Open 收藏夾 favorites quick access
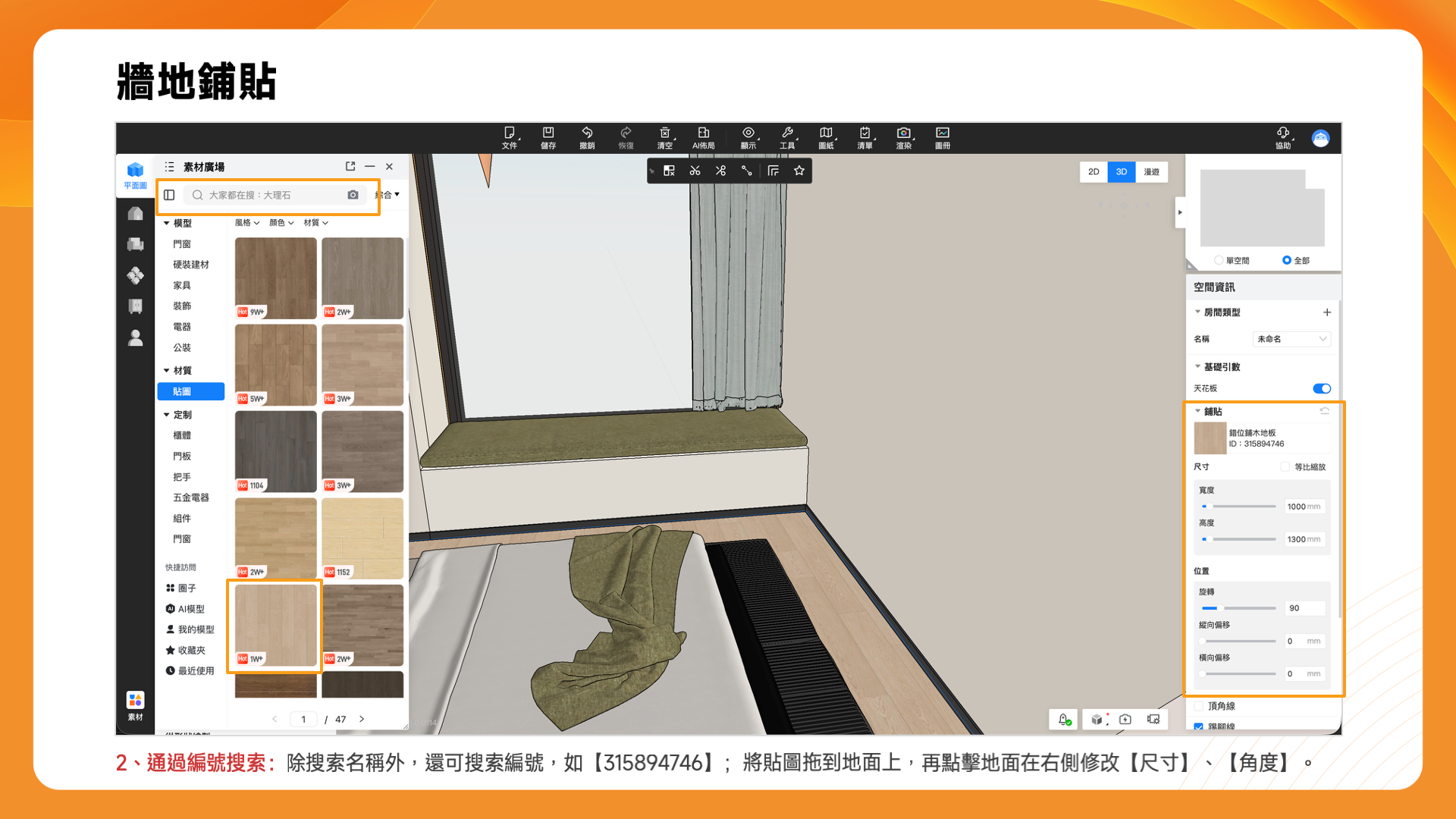Viewport: 1456px width, 819px height. click(x=191, y=651)
